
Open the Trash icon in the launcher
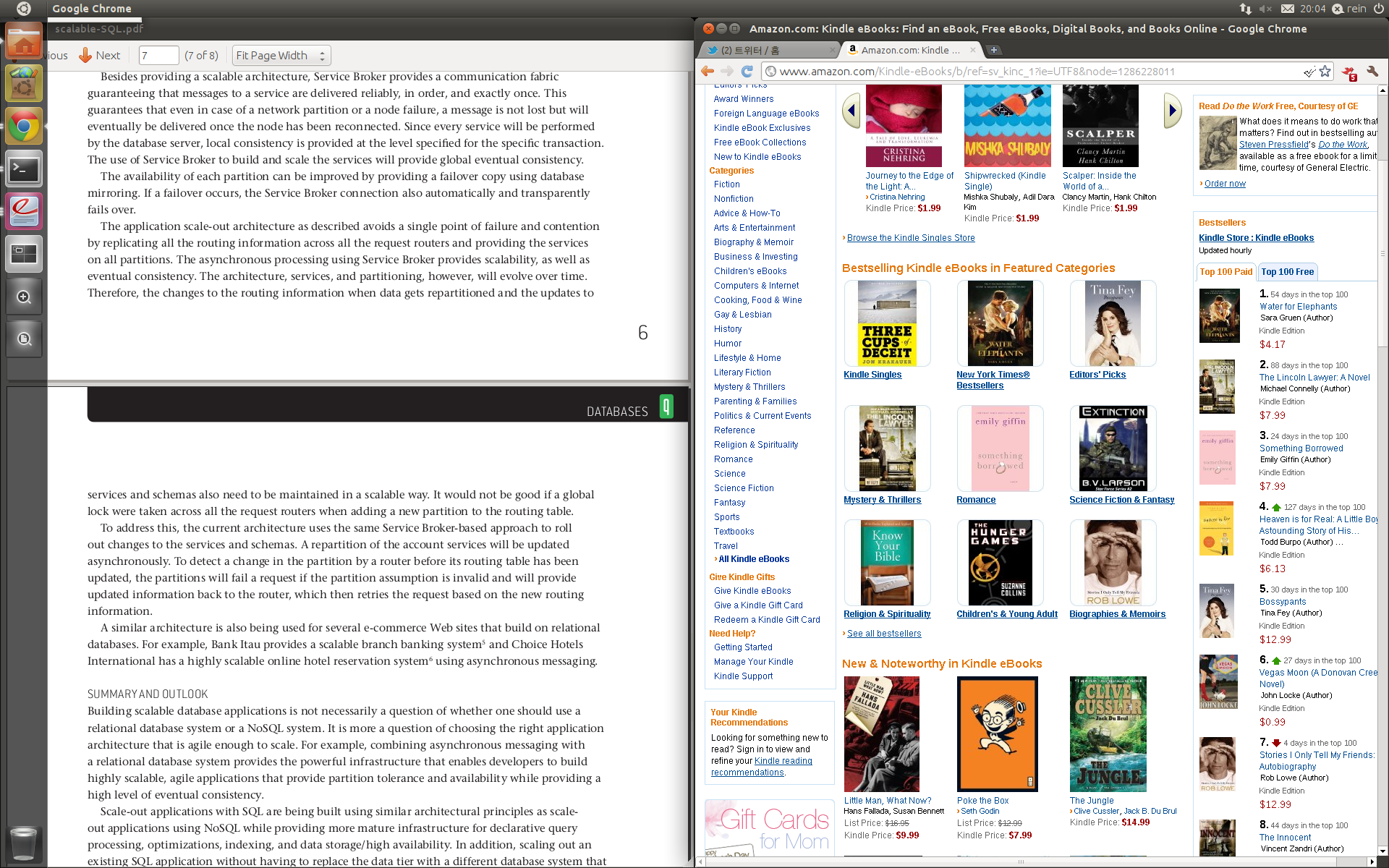pyautogui.click(x=24, y=843)
